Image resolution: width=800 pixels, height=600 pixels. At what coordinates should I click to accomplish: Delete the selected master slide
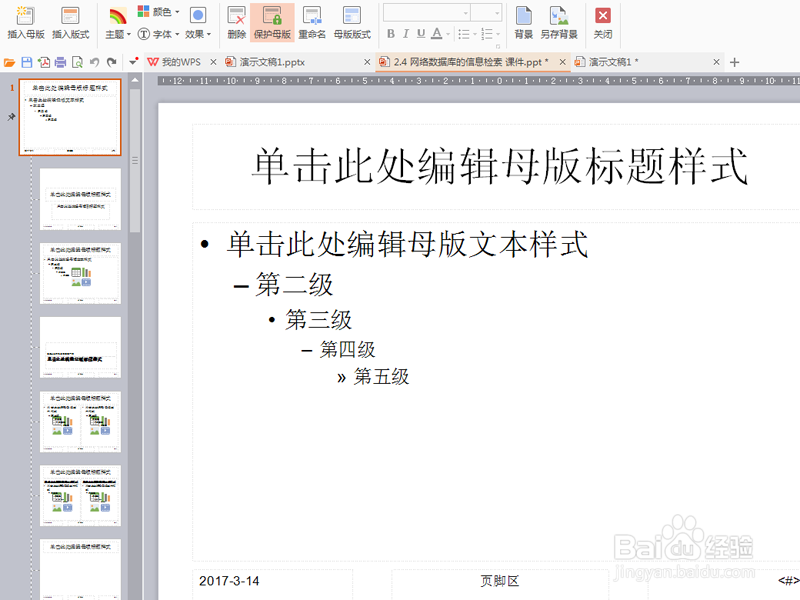(x=236, y=18)
